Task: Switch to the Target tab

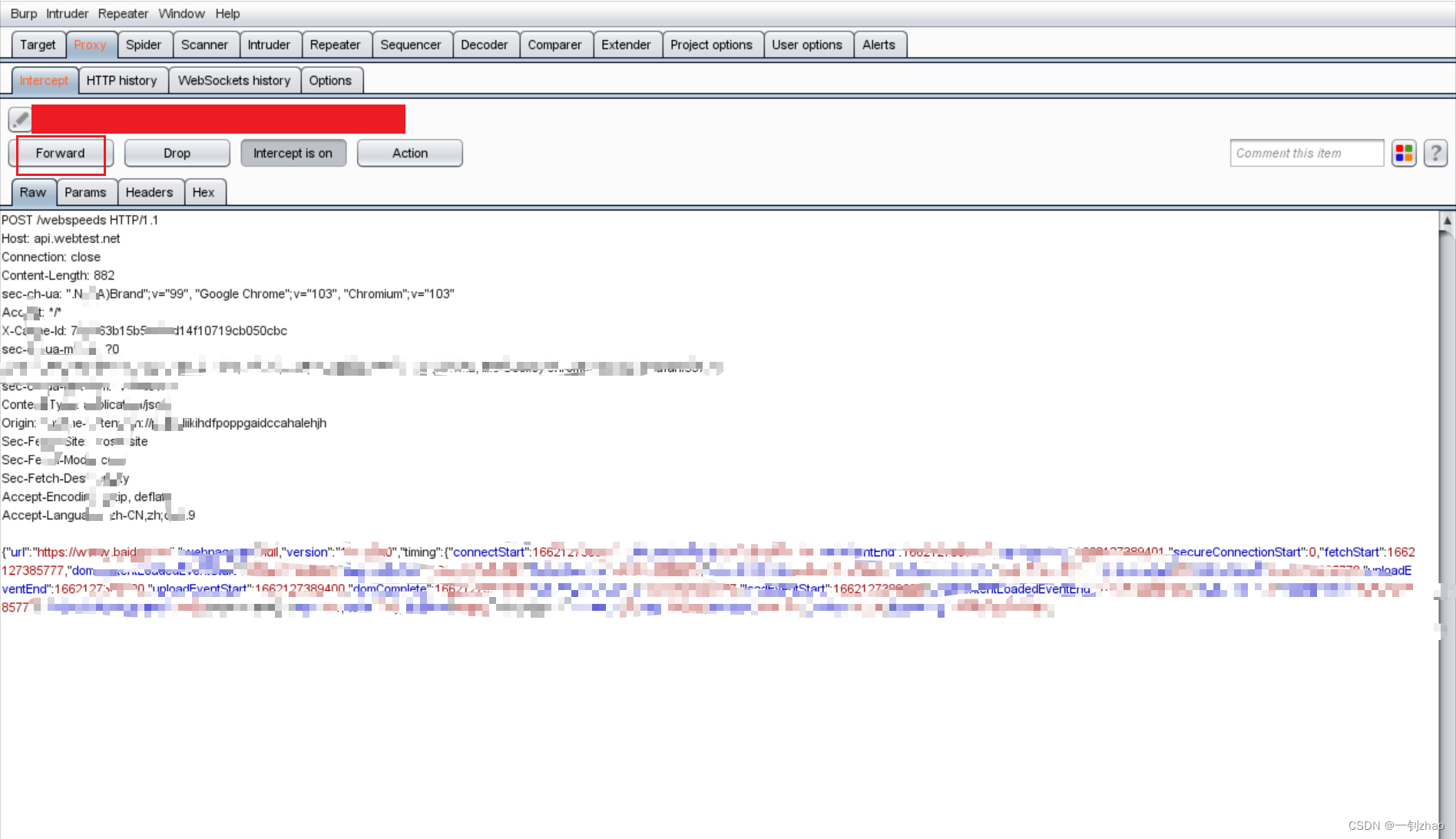Action: [x=38, y=45]
